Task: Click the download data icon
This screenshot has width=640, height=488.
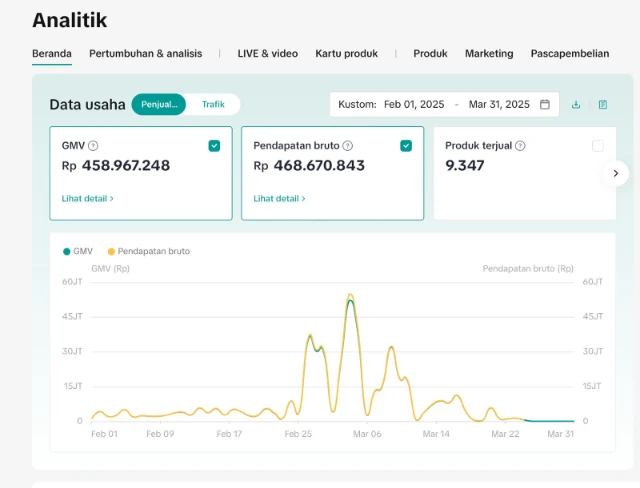Action: pos(576,104)
